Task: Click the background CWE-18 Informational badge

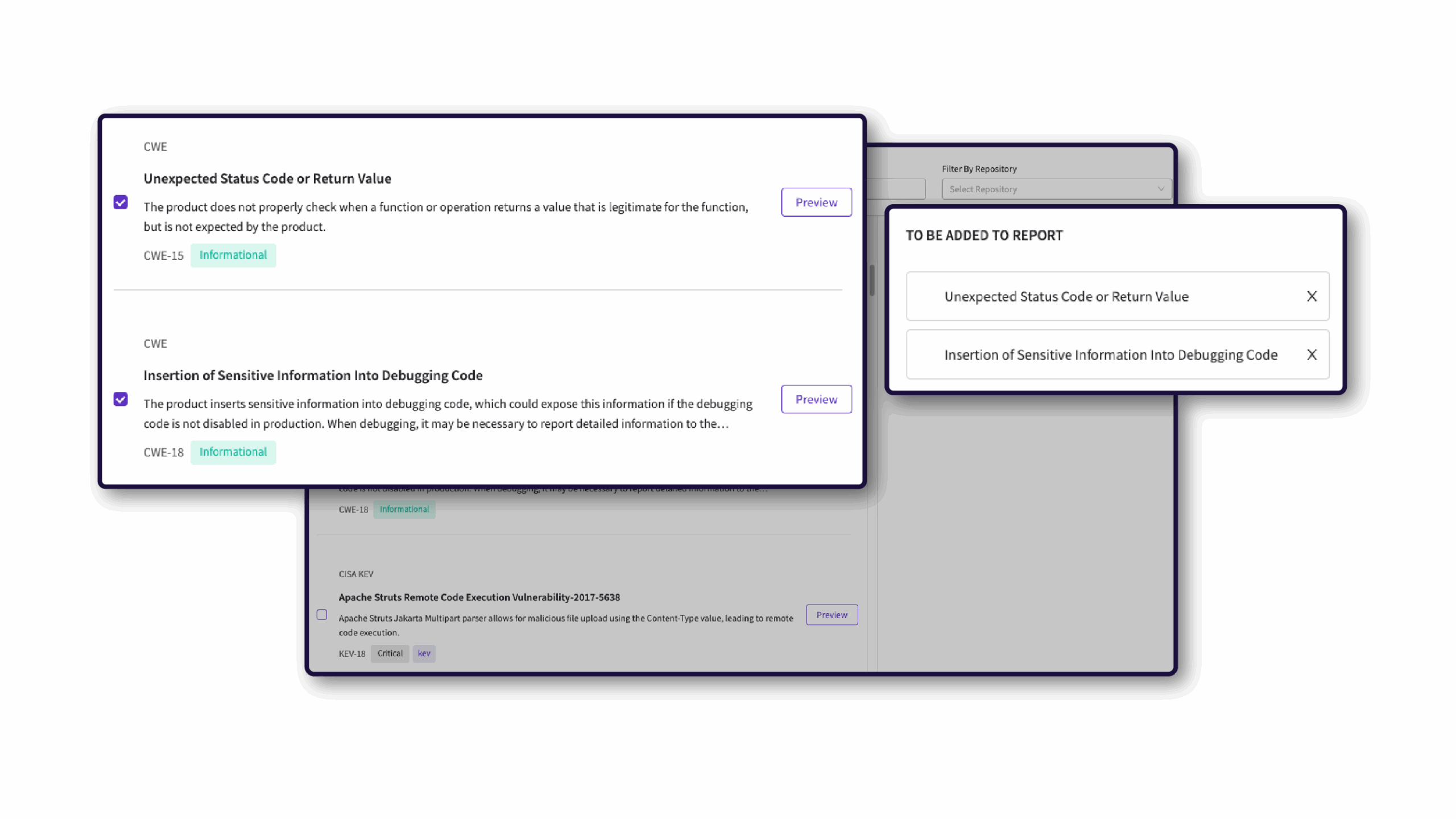Action: [404, 510]
